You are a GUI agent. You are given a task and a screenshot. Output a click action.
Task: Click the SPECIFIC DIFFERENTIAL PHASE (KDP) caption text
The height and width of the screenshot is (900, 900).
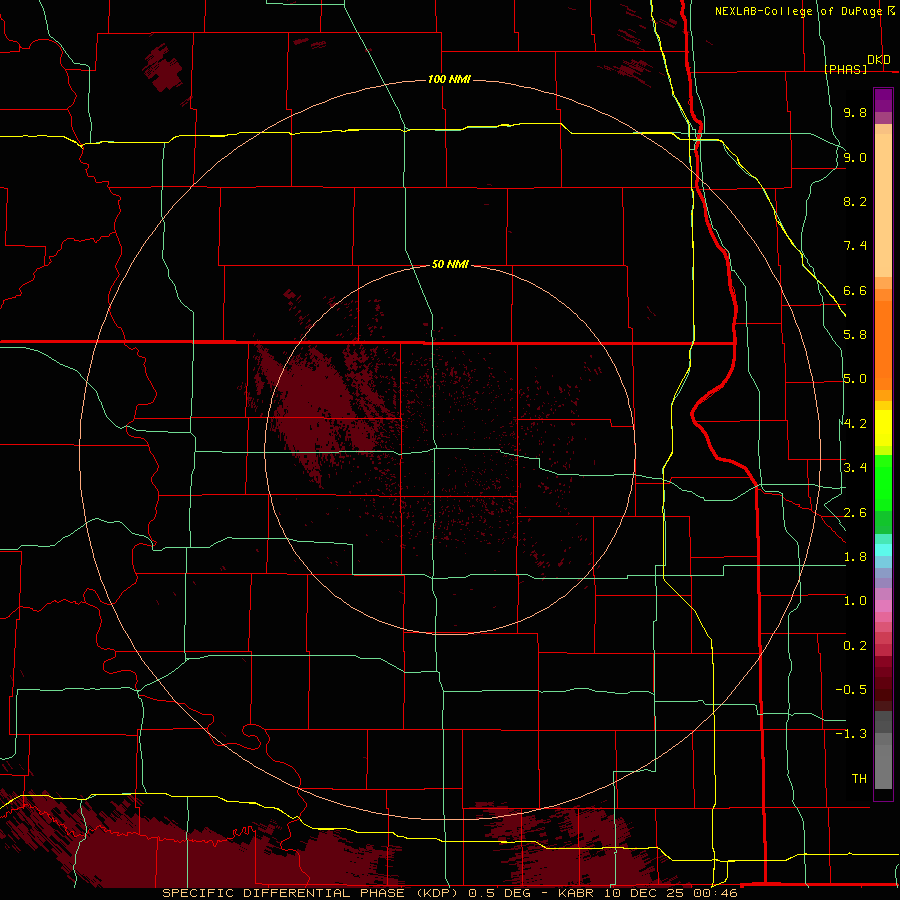tap(310, 893)
